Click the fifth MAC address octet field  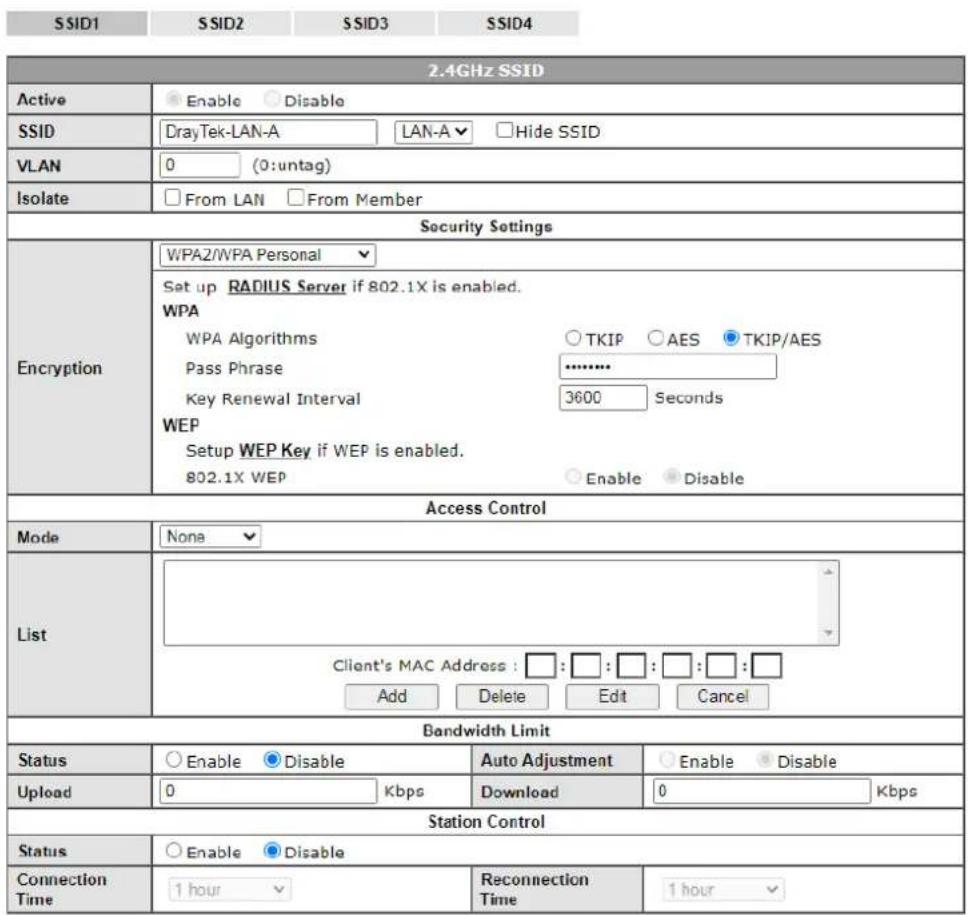(x=721, y=666)
